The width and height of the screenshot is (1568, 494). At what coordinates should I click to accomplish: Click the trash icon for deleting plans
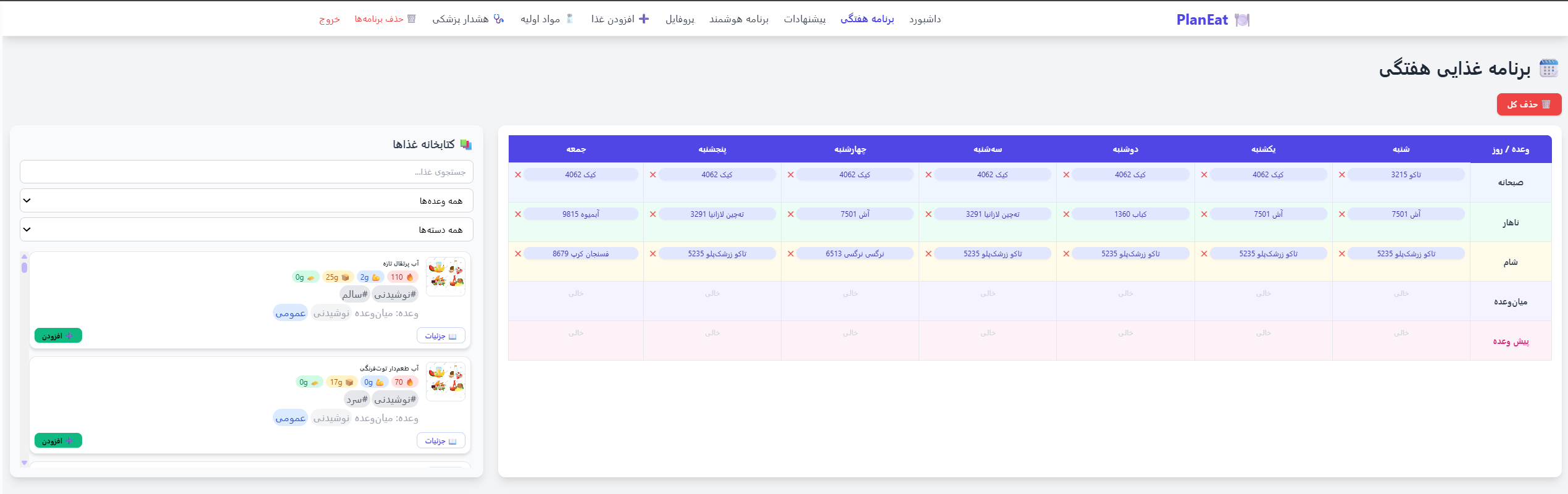[x=412, y=19]
